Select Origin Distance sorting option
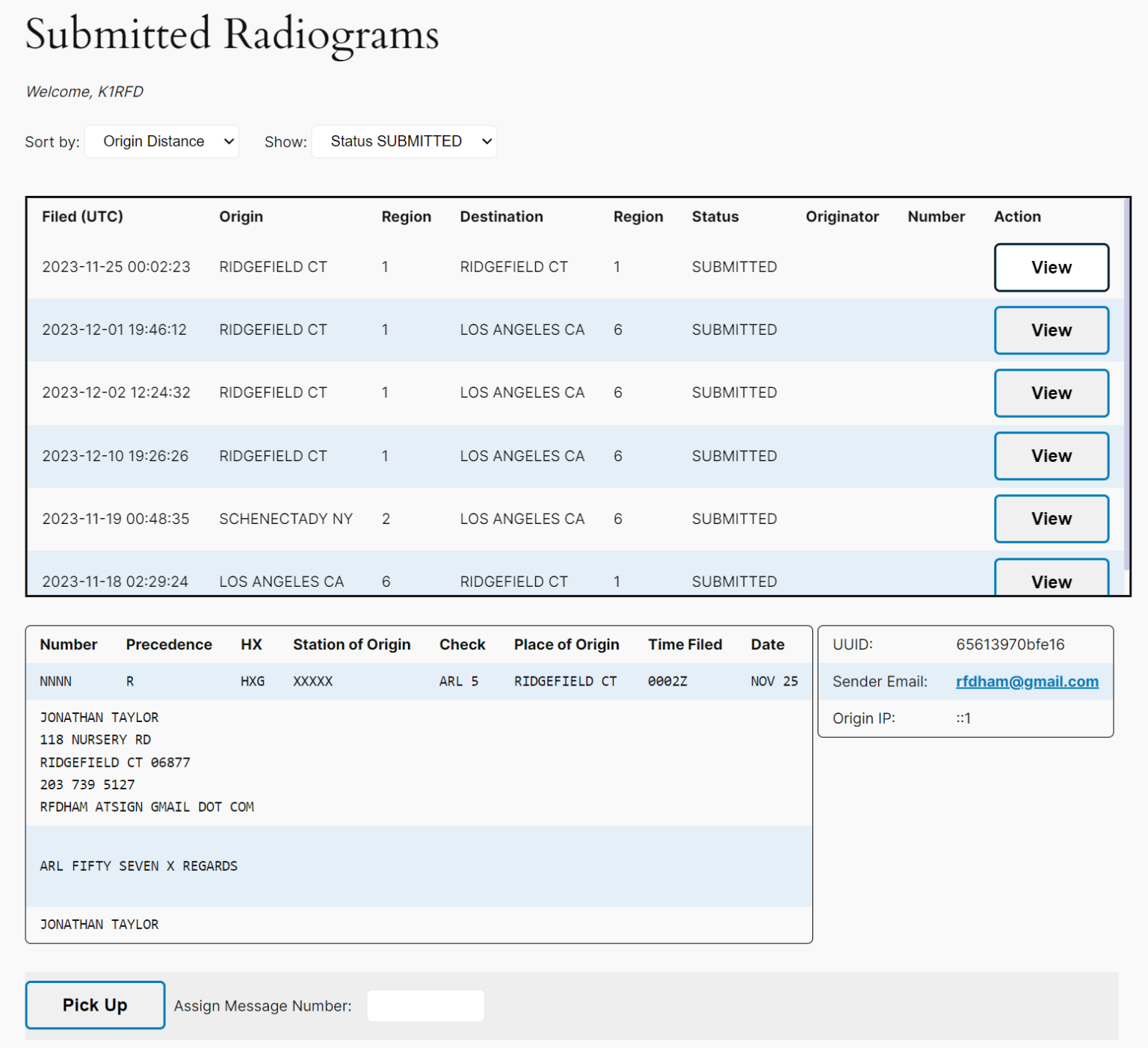This screenshot has width=1148, height=1048. click(161, 141)
